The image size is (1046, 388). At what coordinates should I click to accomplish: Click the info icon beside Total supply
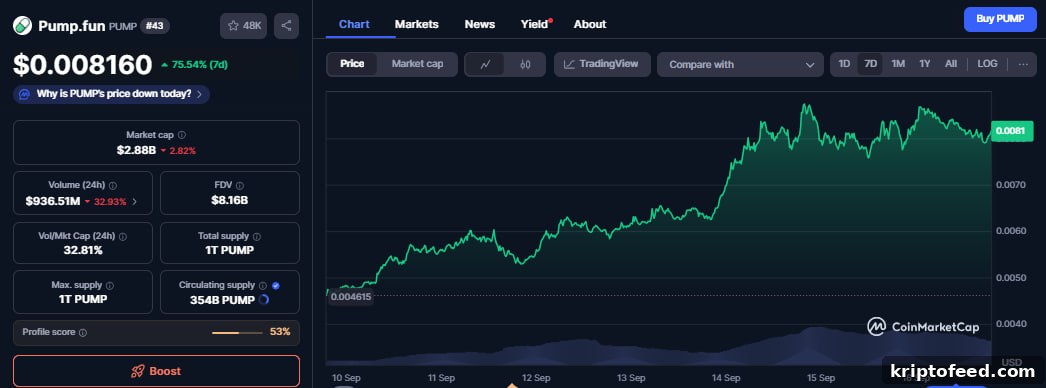pos(257,236)
